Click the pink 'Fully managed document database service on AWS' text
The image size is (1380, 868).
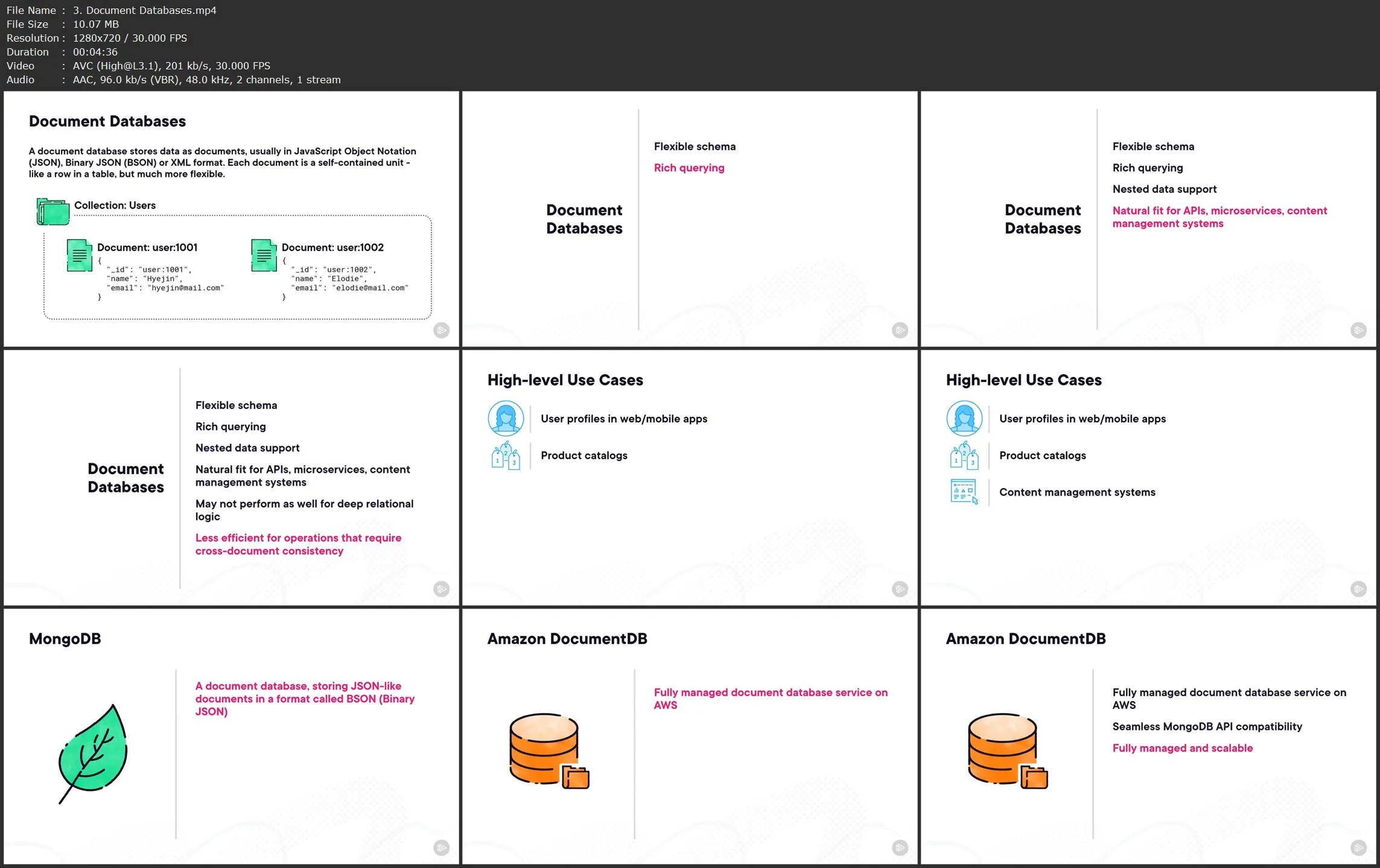point(771,699)
